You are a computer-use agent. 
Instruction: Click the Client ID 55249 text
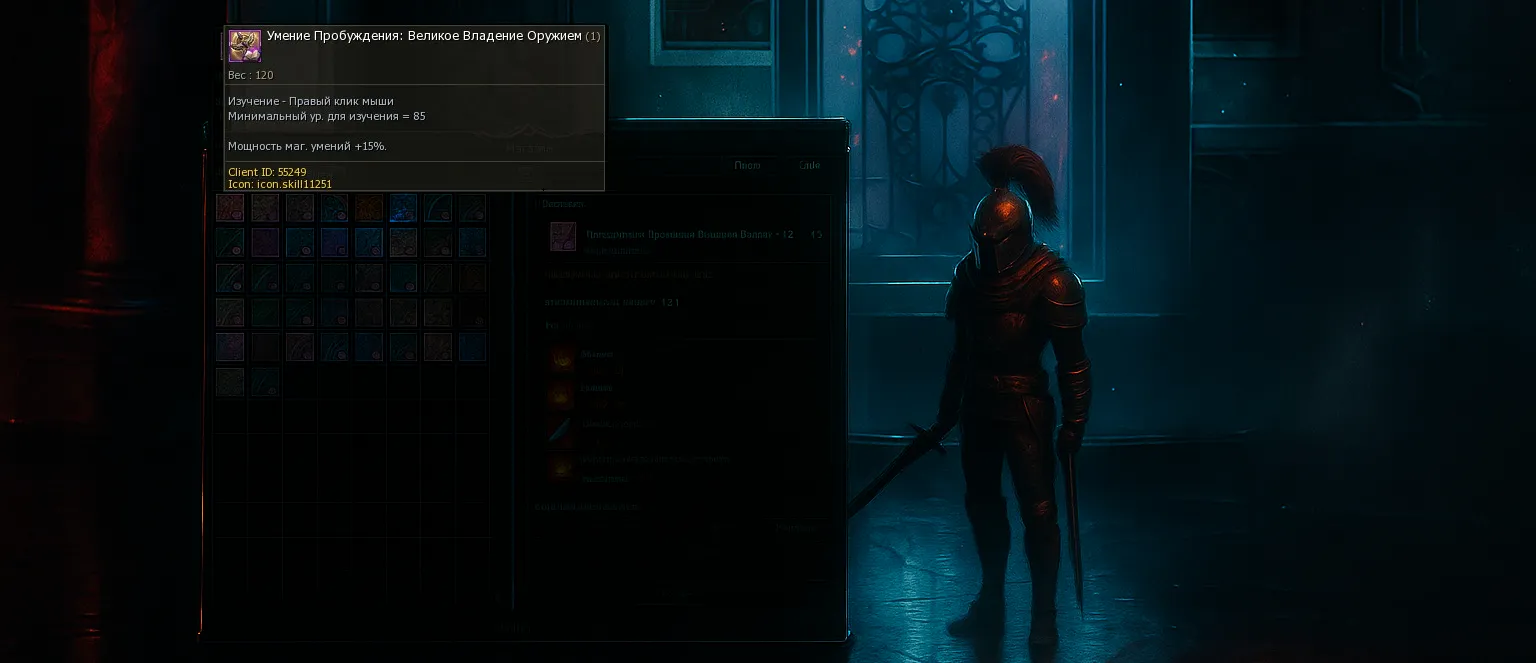tap(267, 172)
